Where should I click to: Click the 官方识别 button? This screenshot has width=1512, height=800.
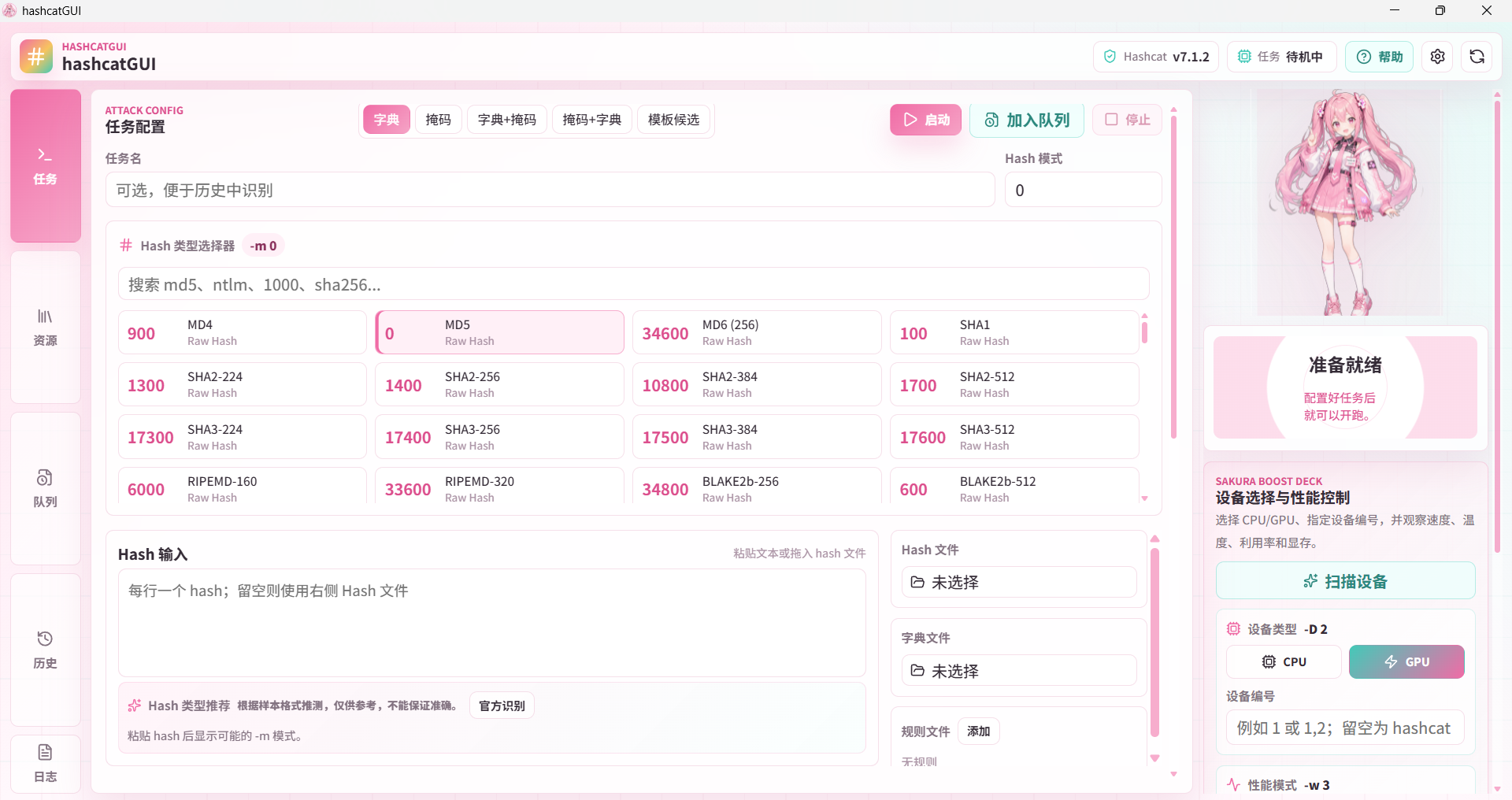pyautogui.click(x=502, y=706)
